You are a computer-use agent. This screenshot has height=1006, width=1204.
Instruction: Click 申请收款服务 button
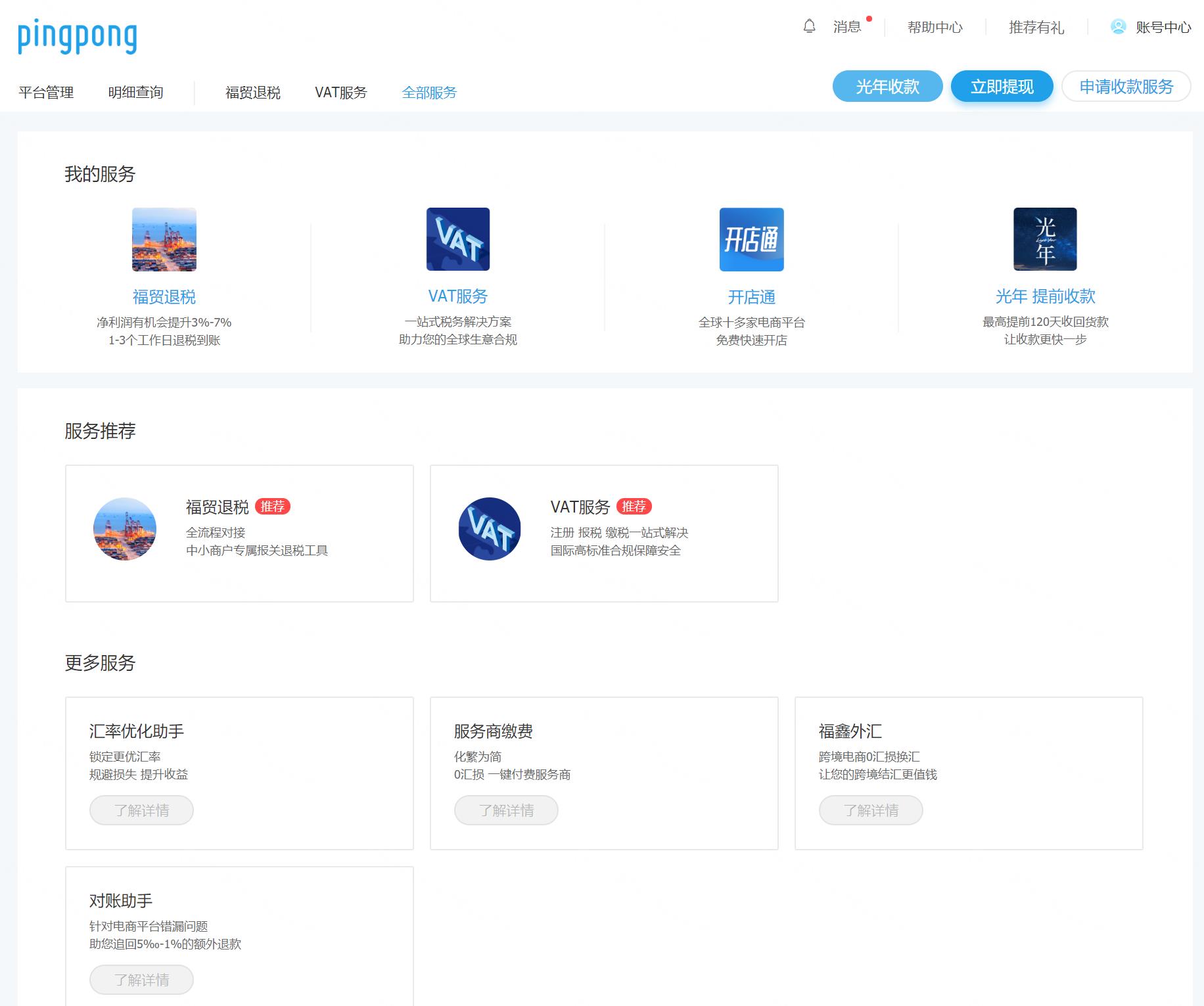point(1126,86)
